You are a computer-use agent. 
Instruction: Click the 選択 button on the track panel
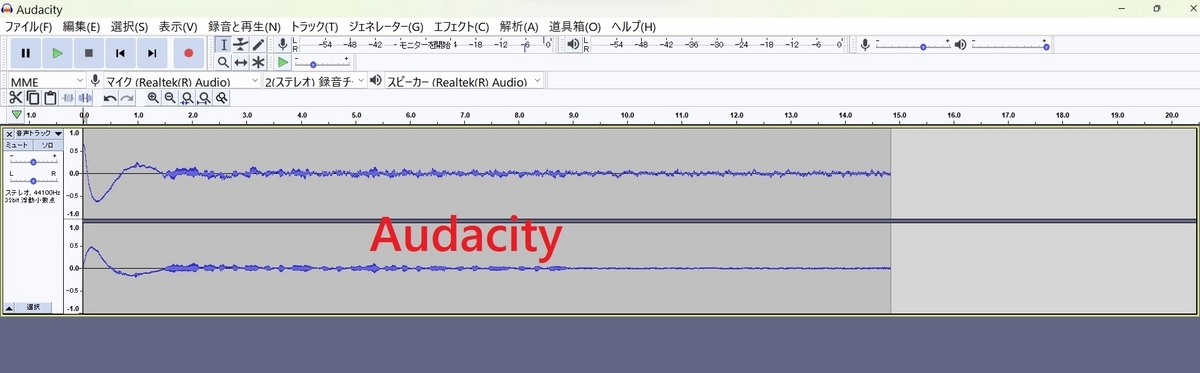click(x=33, y=308)
